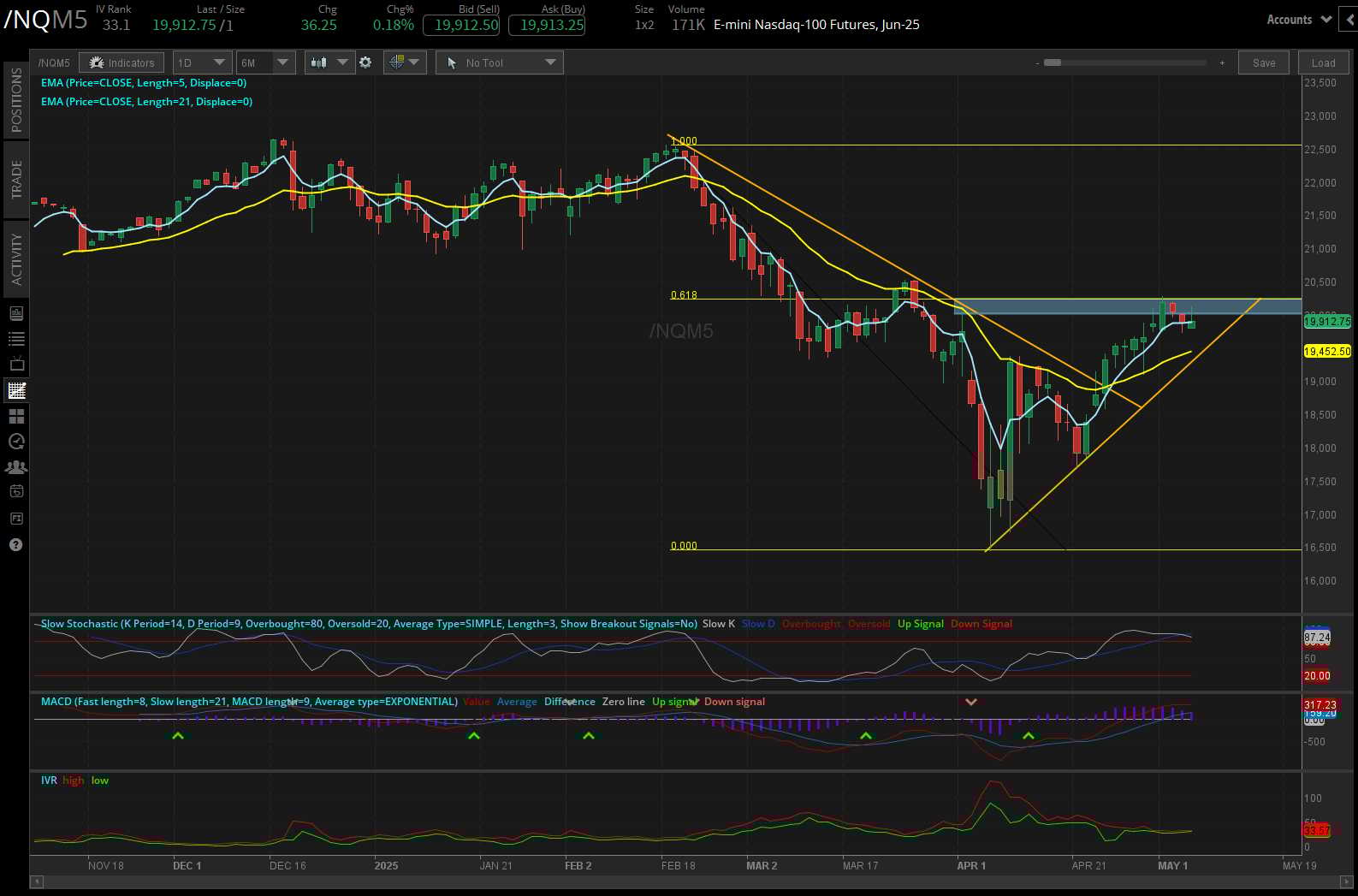Image resolution: width=1358 pixels, height=896 pixels.
Task: Click the zoom in plus icon
Action: coord(1222,63)
